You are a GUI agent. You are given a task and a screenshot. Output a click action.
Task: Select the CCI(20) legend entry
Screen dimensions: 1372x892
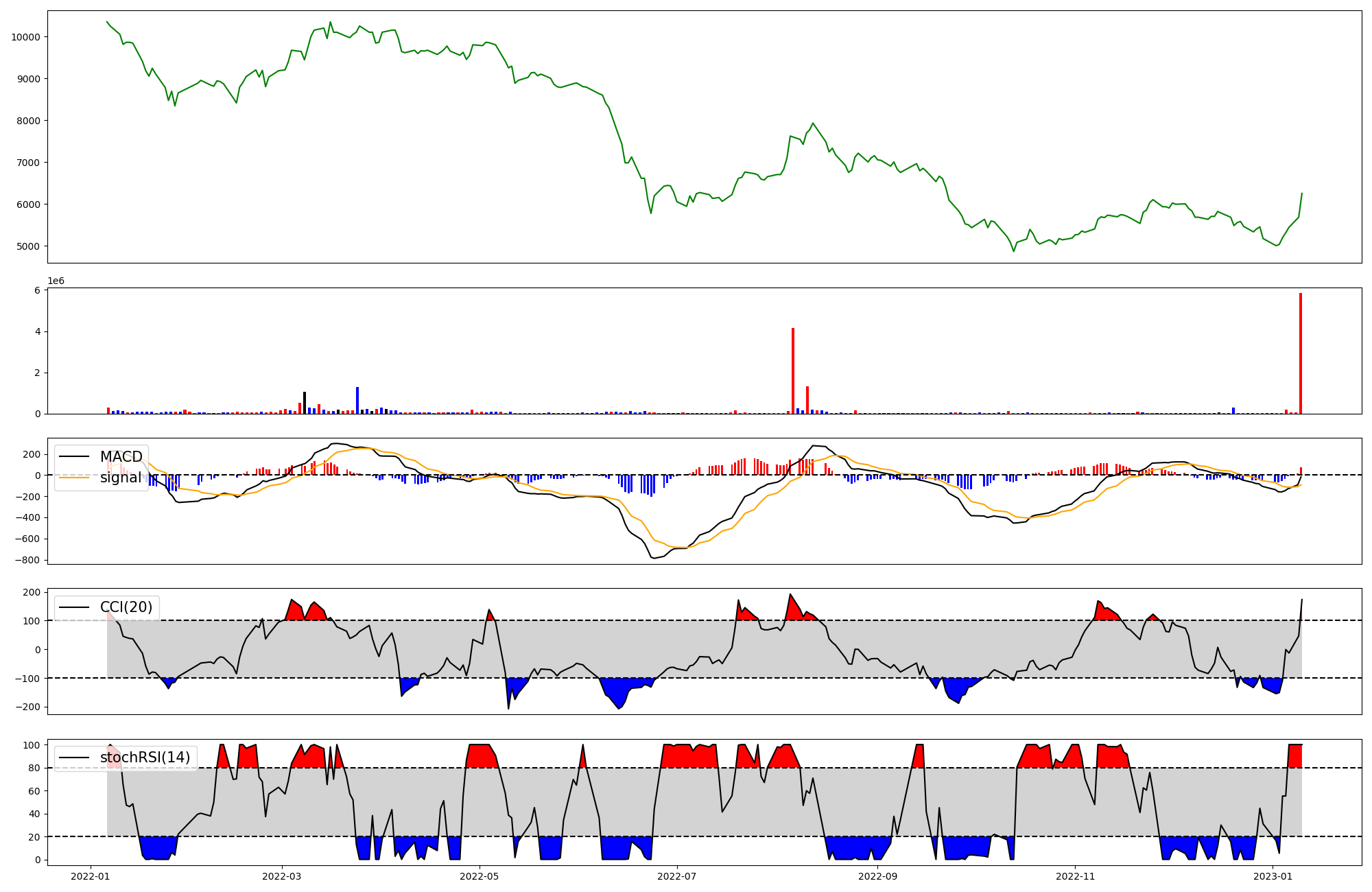(x=126, y=607)
